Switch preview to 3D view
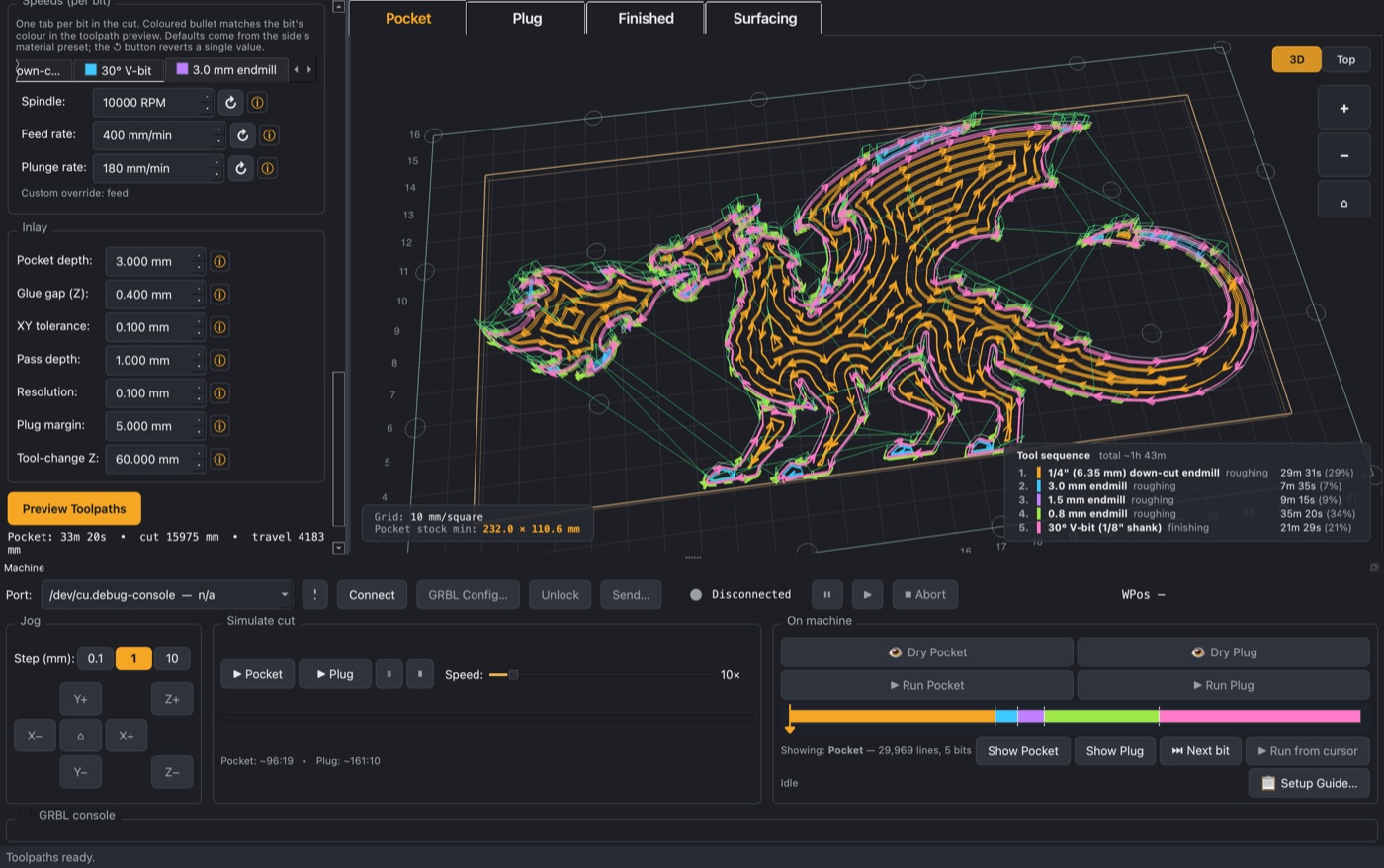 click(x=1297, y=59)
